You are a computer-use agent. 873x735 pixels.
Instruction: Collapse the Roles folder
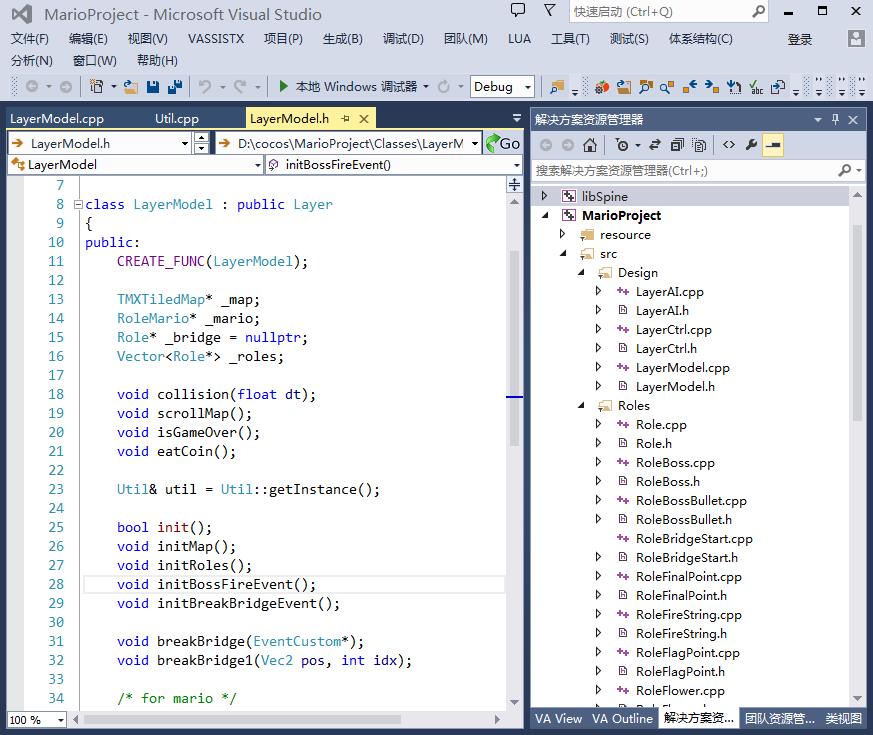pos(581,405)
